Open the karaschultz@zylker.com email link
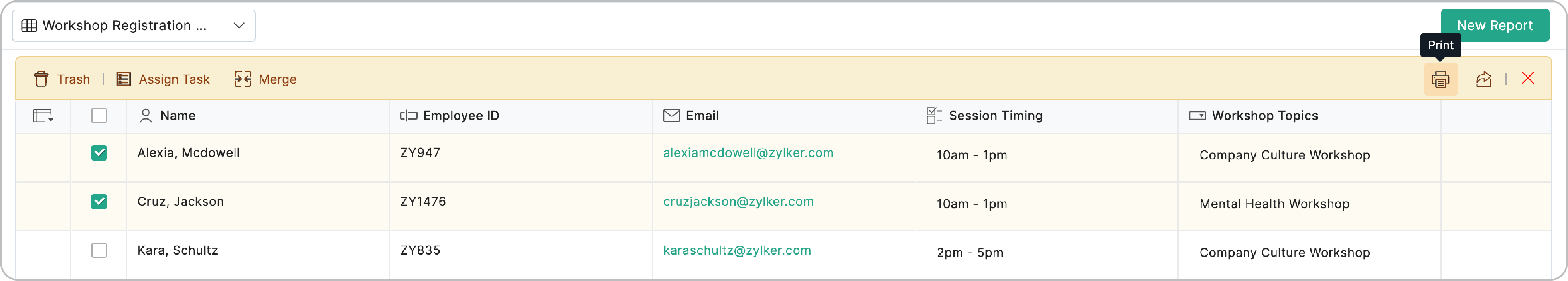Image resolution: width=1568 pixels, height=281 pixels. [x=736, y=250]
